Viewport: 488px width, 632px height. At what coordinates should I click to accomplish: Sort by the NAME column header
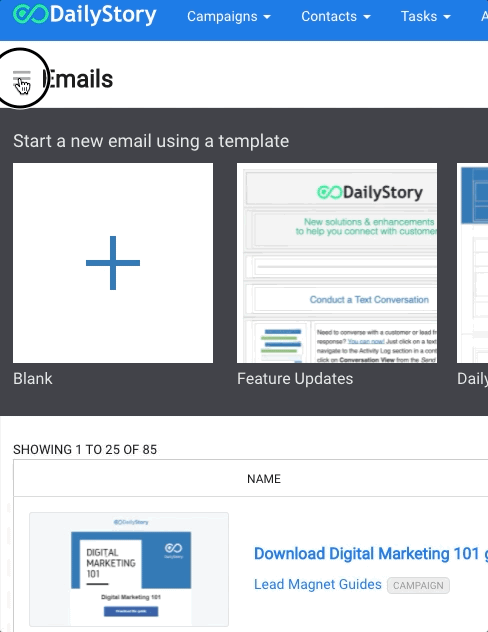264,479
